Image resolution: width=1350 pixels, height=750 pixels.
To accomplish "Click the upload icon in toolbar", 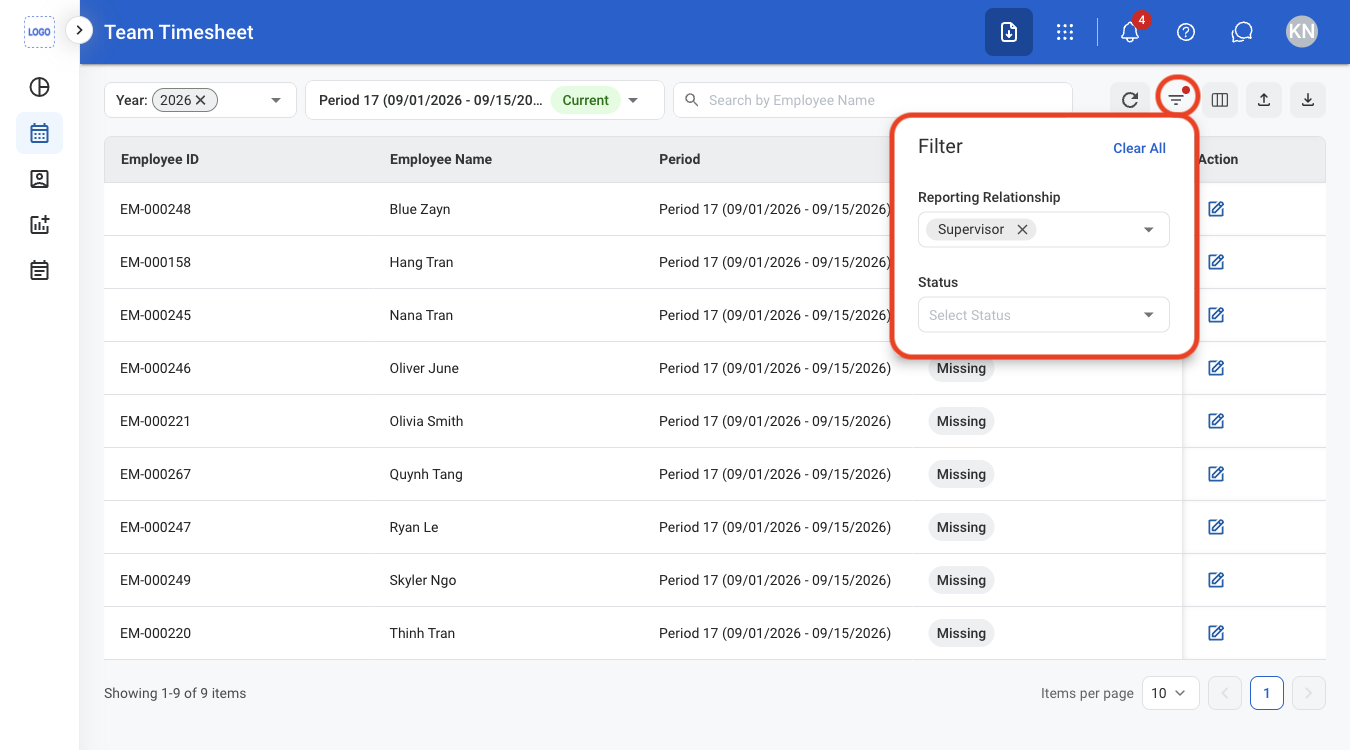I will click(x=1264, y=100).
